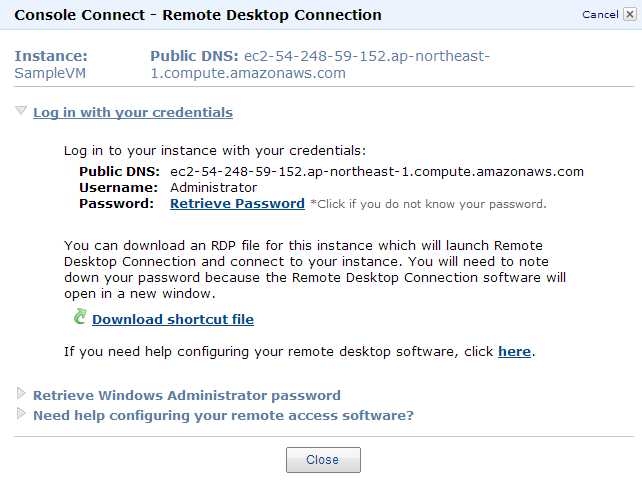Click the X icon beside Cancel
The width and height of the screenshot is (642, 488).
pyautogui.click(x=628, y=15)
